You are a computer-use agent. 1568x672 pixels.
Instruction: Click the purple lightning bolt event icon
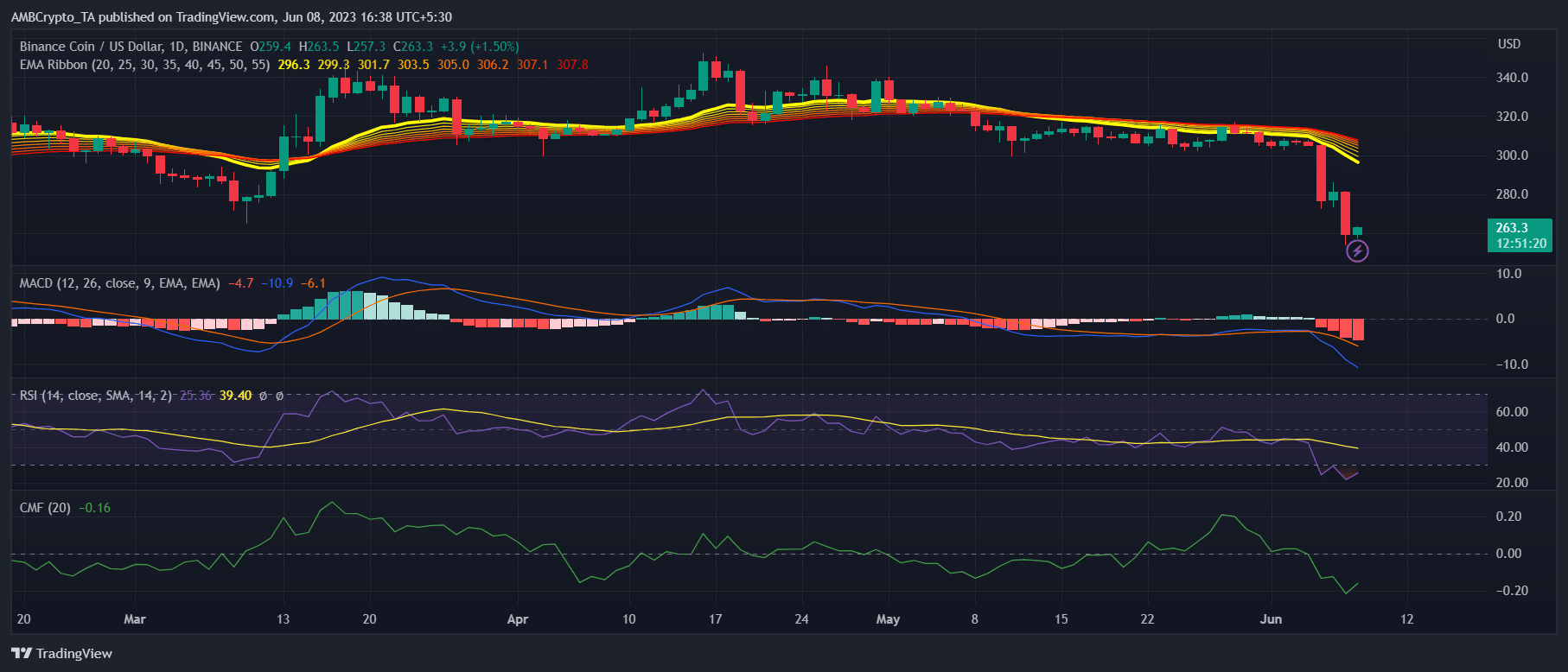point(1357,251)
